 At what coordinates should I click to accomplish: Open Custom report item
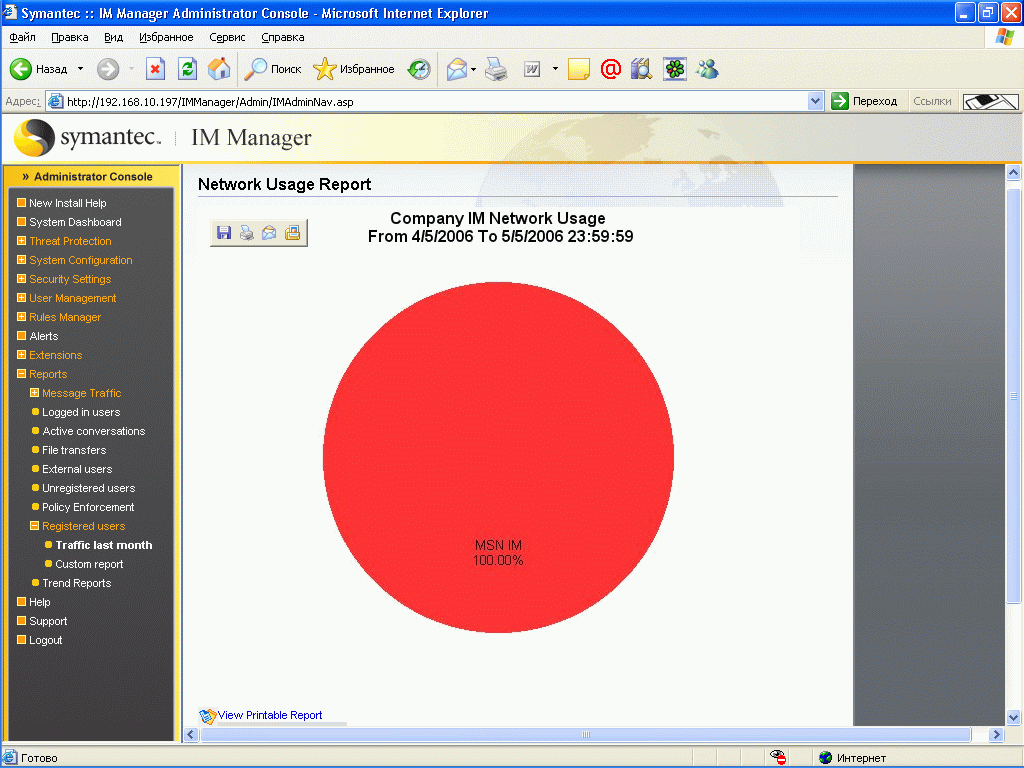click(x=89, y=564)
